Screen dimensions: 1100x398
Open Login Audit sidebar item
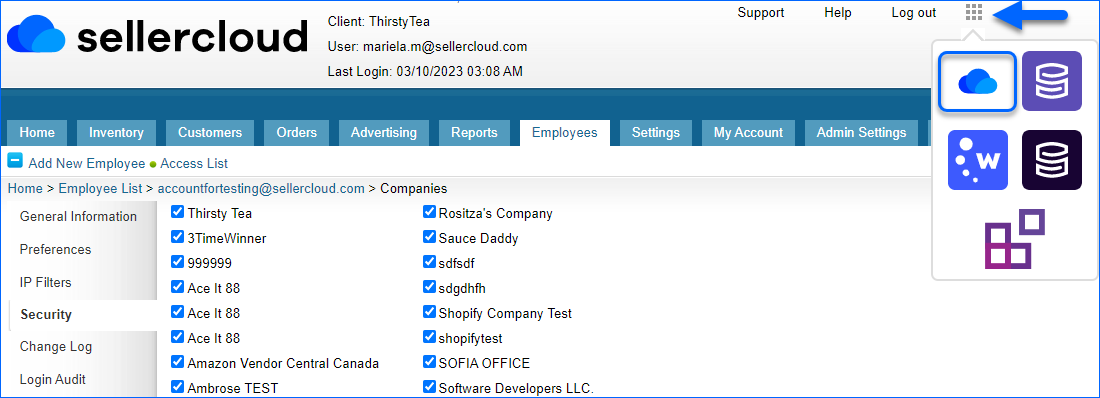(53, 380)
